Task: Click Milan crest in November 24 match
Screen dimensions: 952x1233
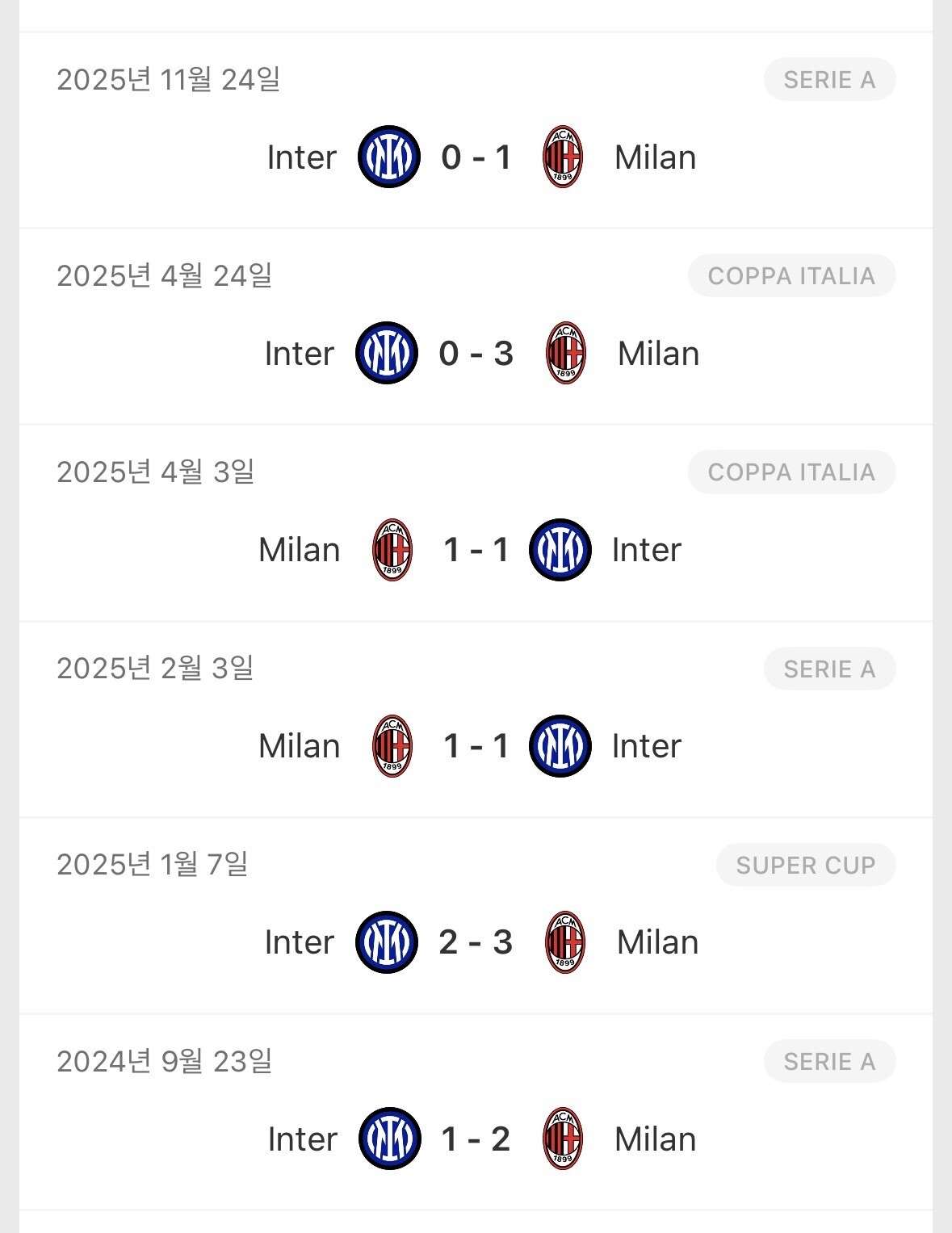Action: [563, 157]
